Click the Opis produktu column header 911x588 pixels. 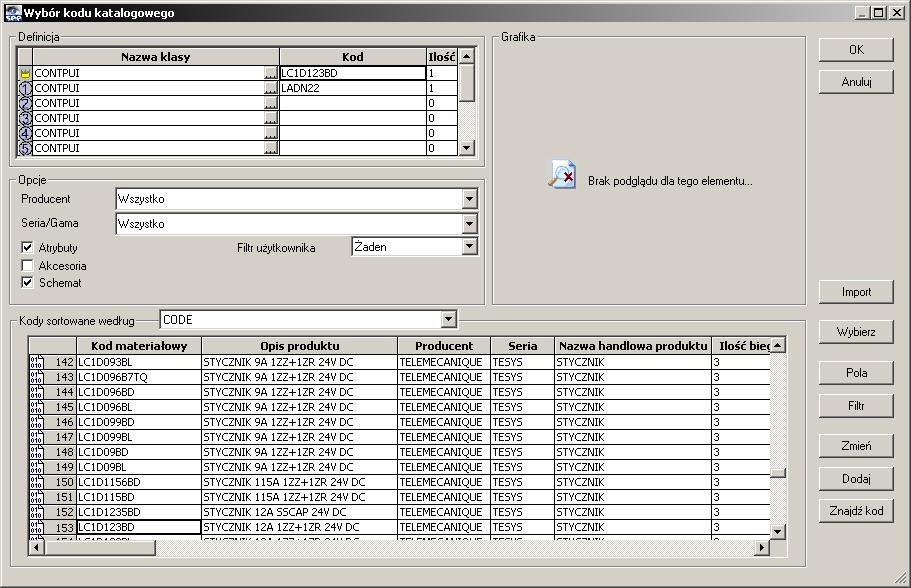300,346
